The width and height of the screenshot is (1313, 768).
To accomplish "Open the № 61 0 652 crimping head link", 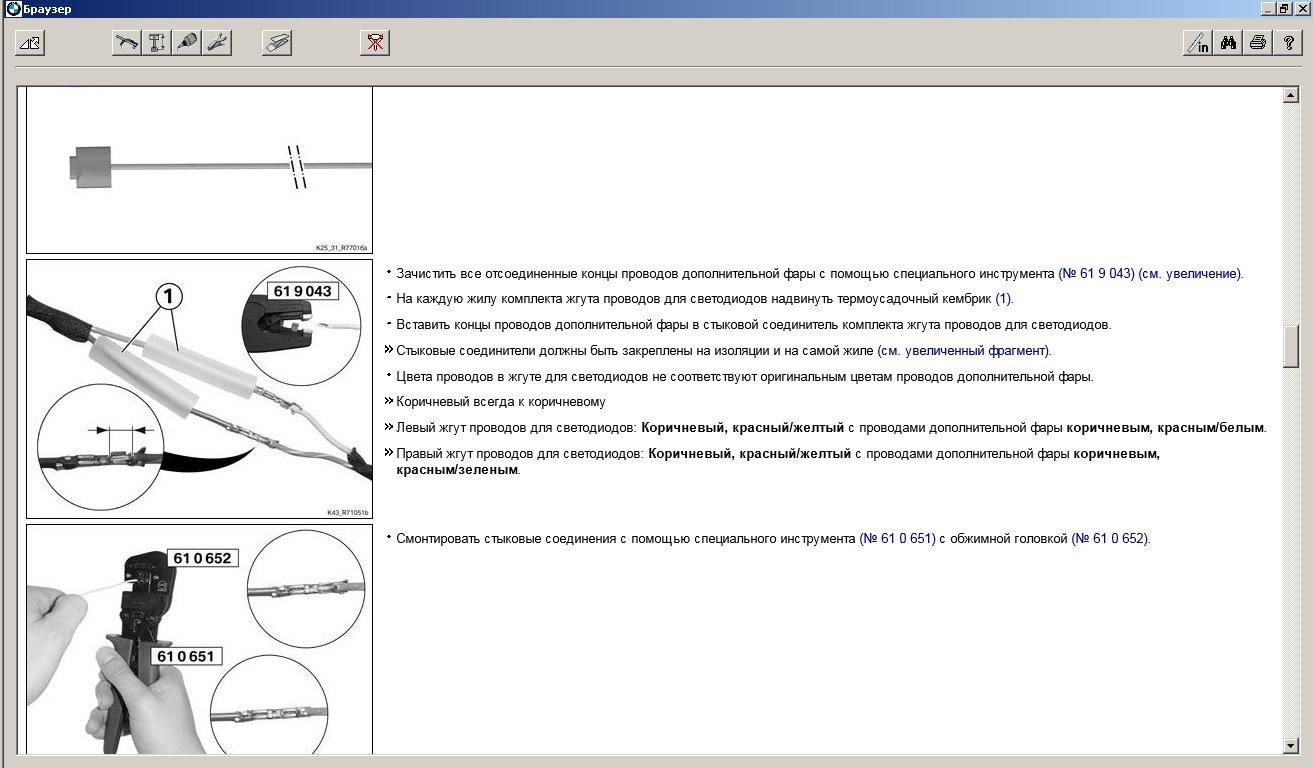I will [1110, 538].
